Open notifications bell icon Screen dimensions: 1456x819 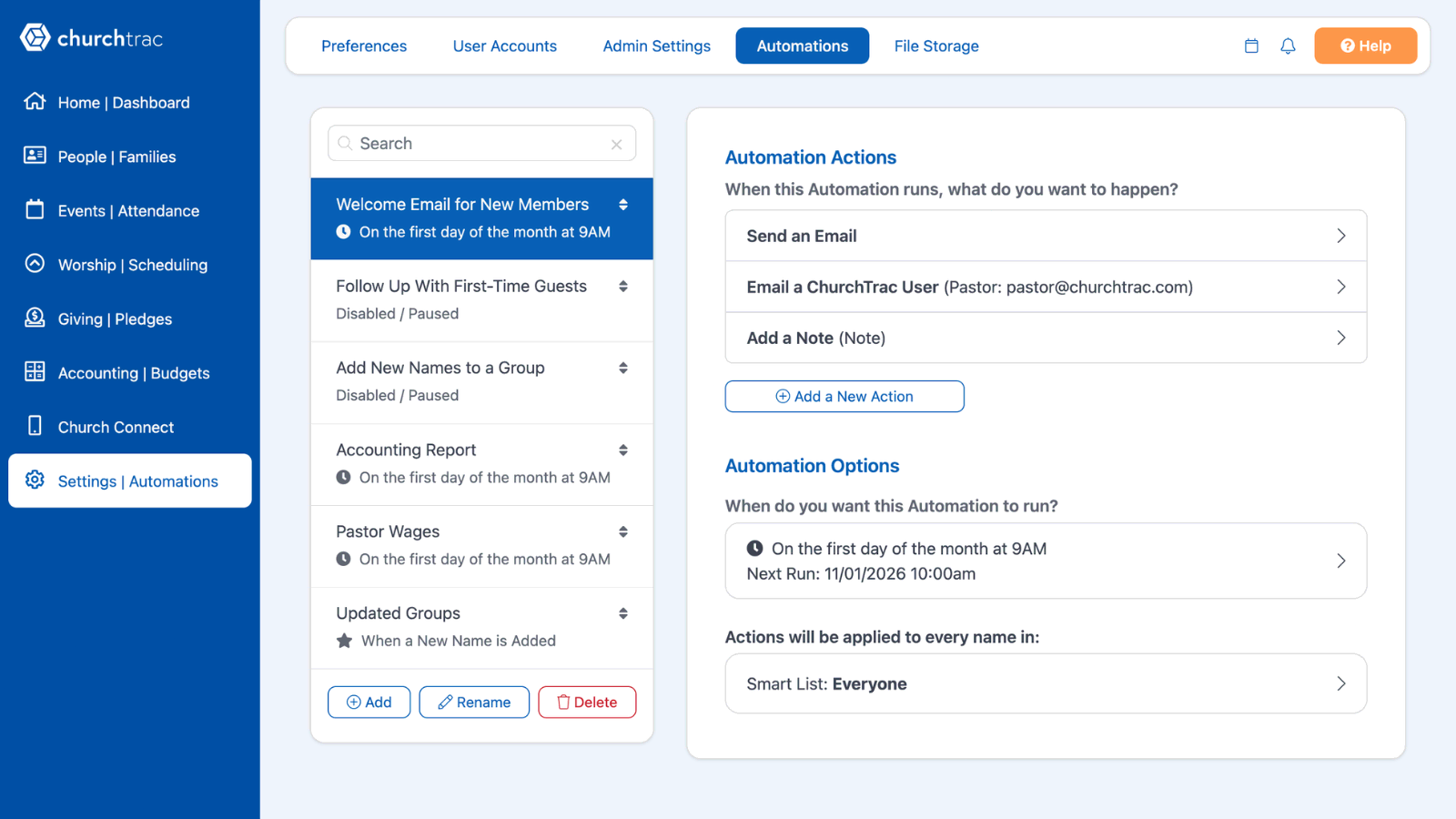pyautogui.click(x=1288, y=45)
